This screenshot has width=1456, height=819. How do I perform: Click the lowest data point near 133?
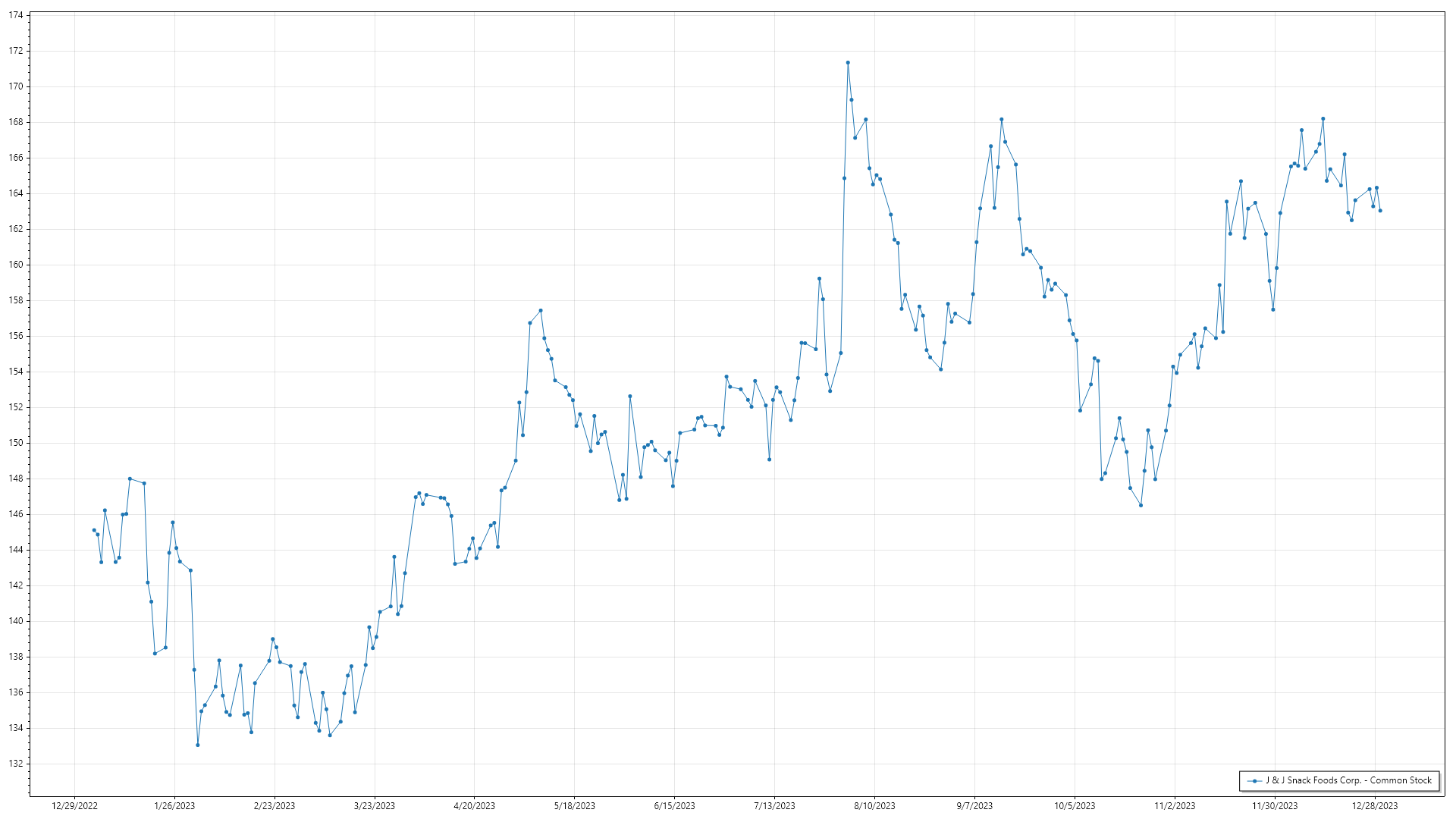[x=198, y=745]
